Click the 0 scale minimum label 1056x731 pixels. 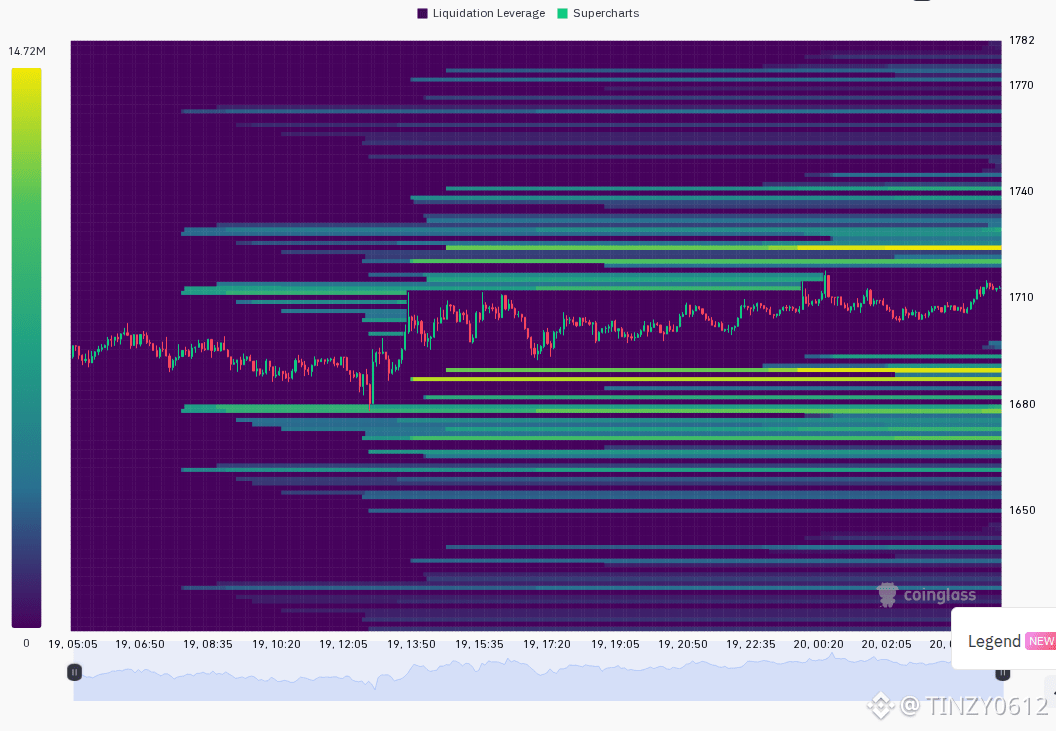[x=26, y=643]
